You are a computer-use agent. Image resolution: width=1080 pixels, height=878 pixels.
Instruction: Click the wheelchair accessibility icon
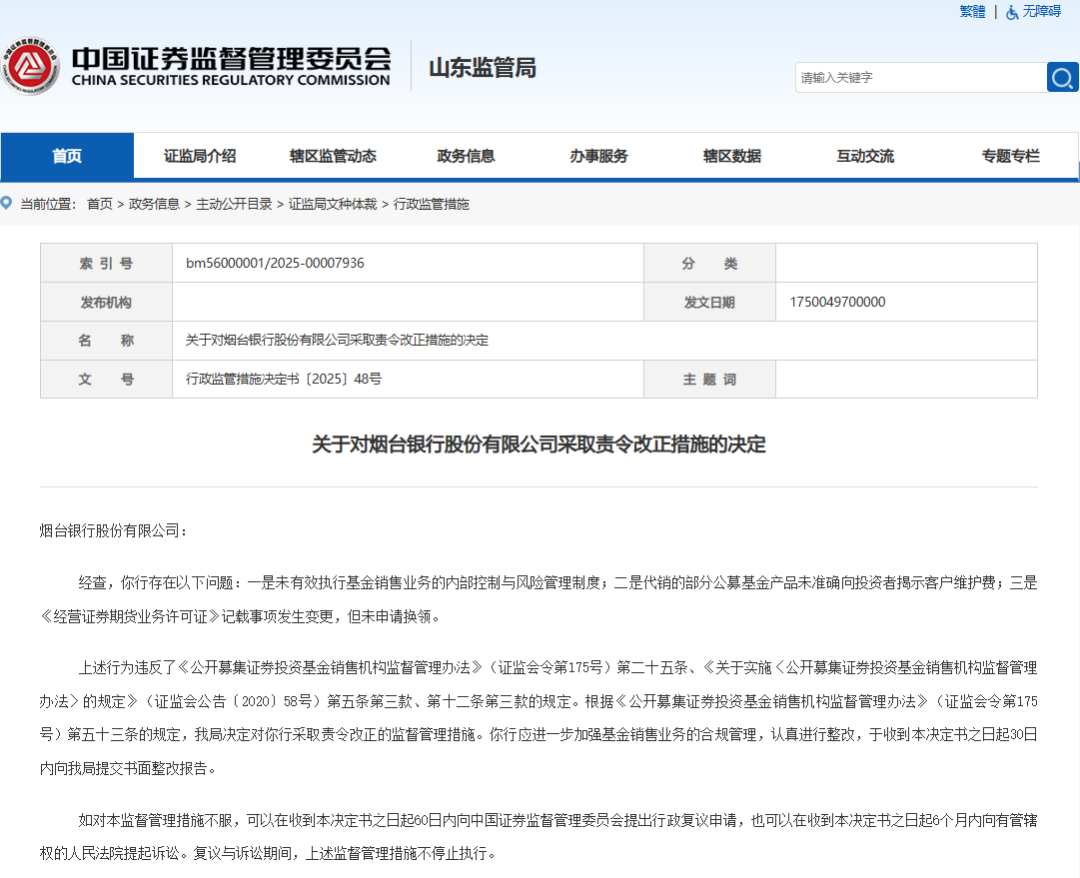point(1012,12)
